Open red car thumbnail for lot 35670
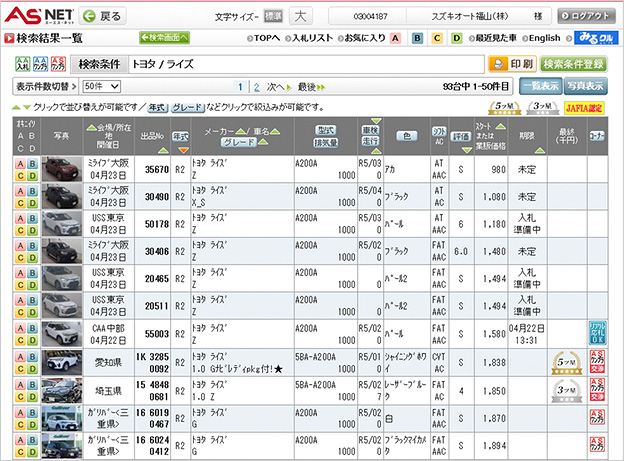 coord(62,169)
